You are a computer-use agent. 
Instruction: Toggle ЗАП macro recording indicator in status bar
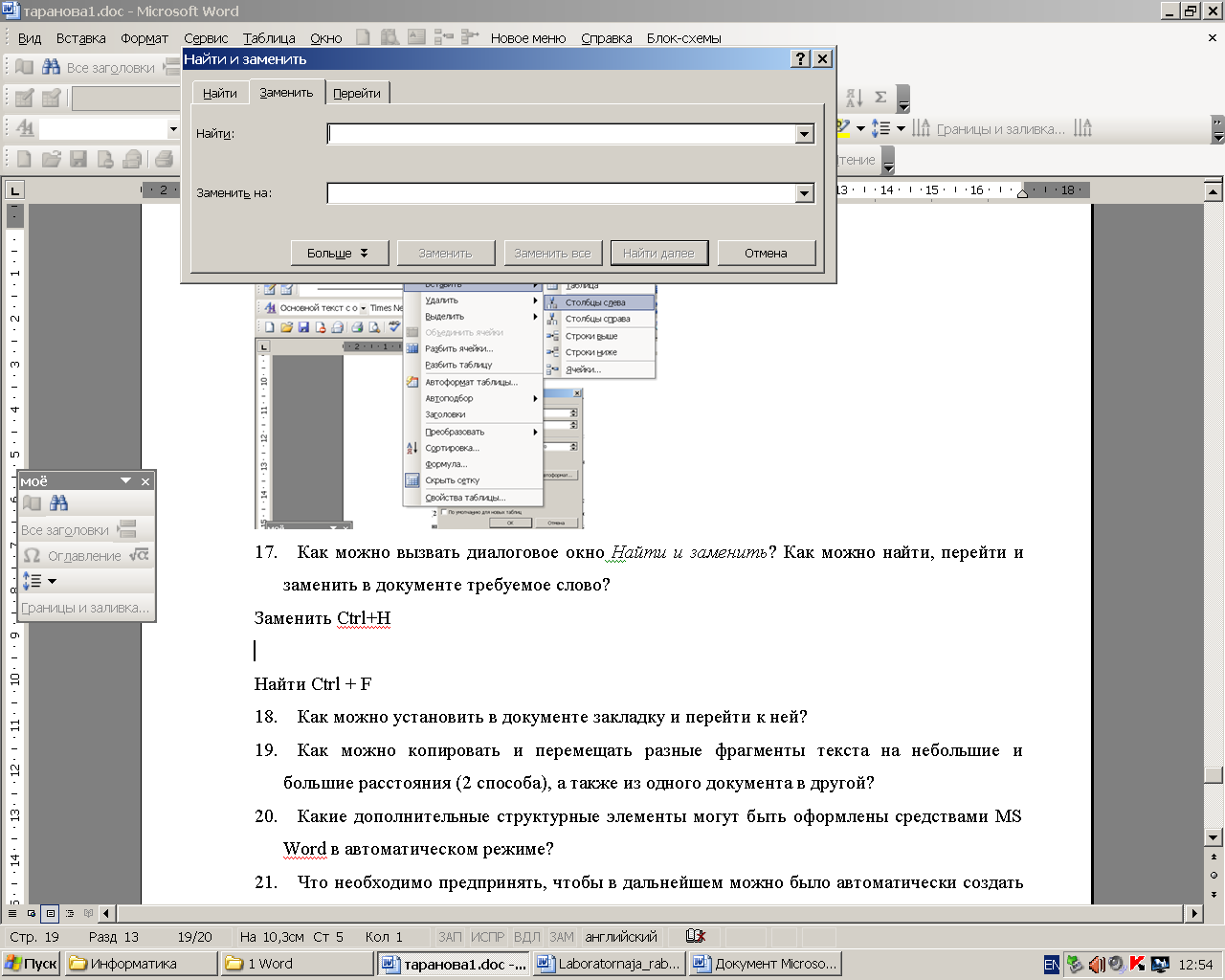(x=450, y=937)
